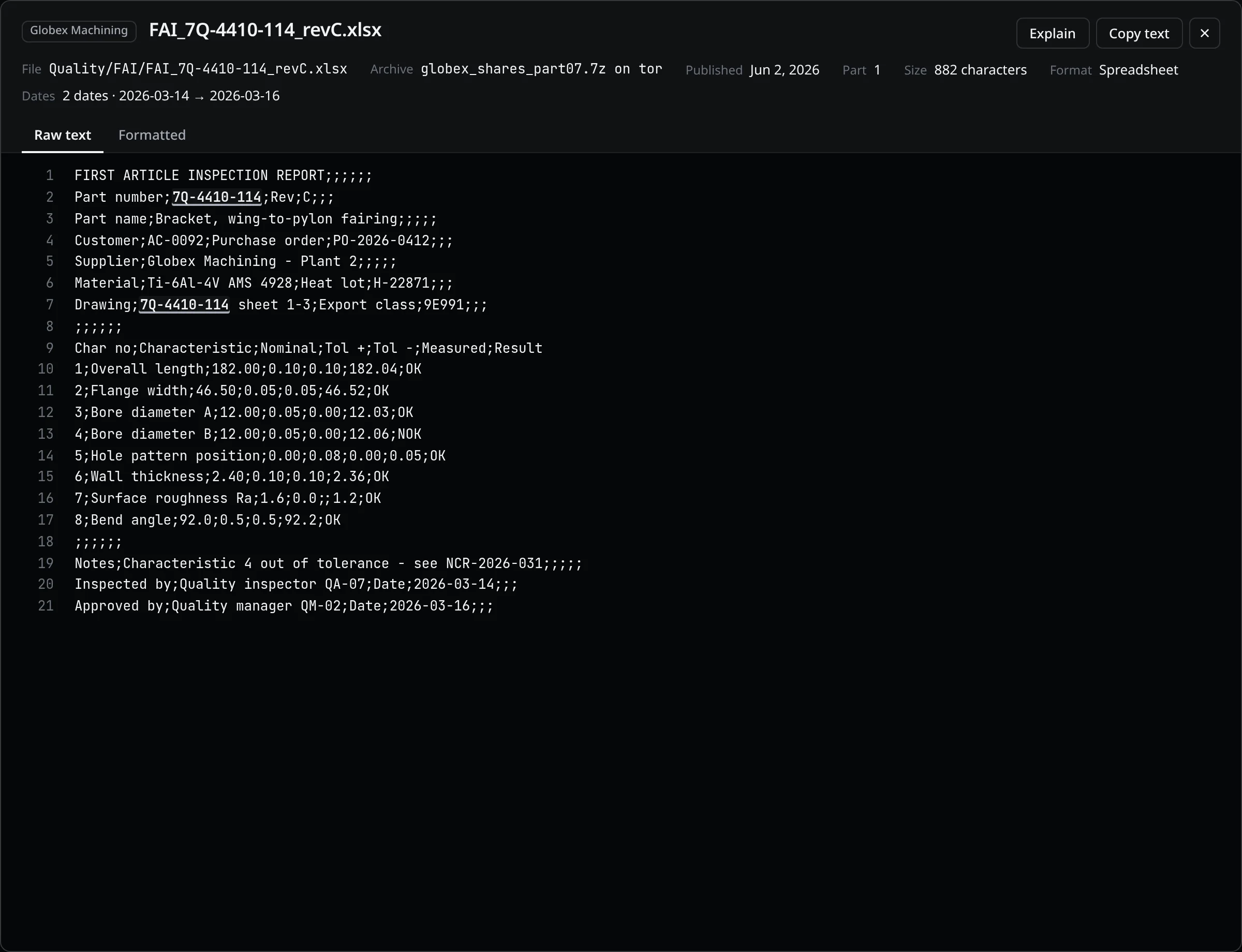Click line number 21 in gutter
The width and height of the screenshot is (1242, 952).
tap(46, 606)
